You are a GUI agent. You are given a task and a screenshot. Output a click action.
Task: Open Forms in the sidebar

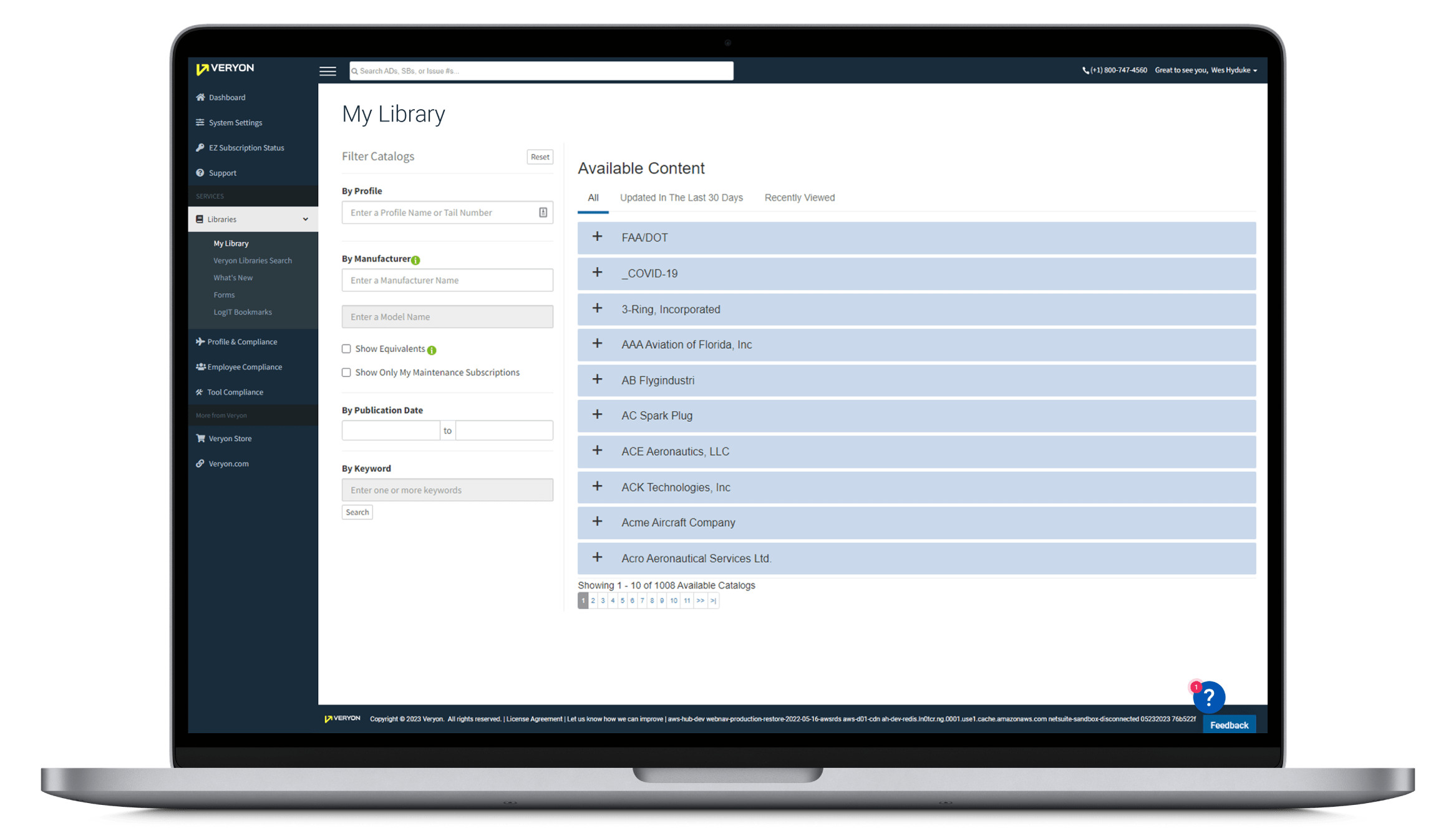click(224, 295)
